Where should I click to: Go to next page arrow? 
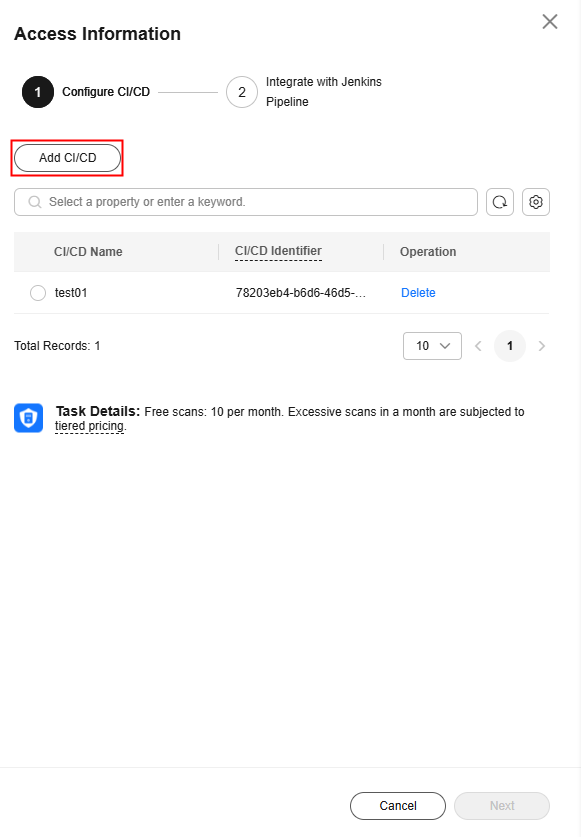[x=541, y=346]
